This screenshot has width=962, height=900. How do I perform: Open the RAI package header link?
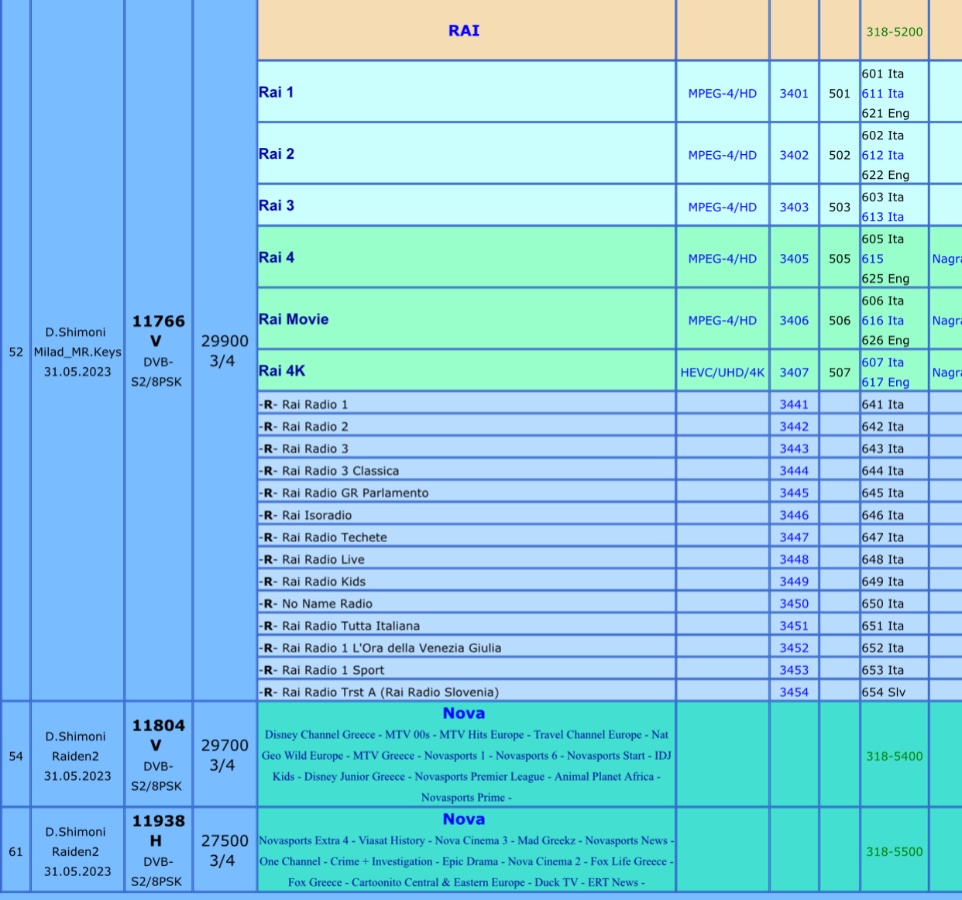464,31
